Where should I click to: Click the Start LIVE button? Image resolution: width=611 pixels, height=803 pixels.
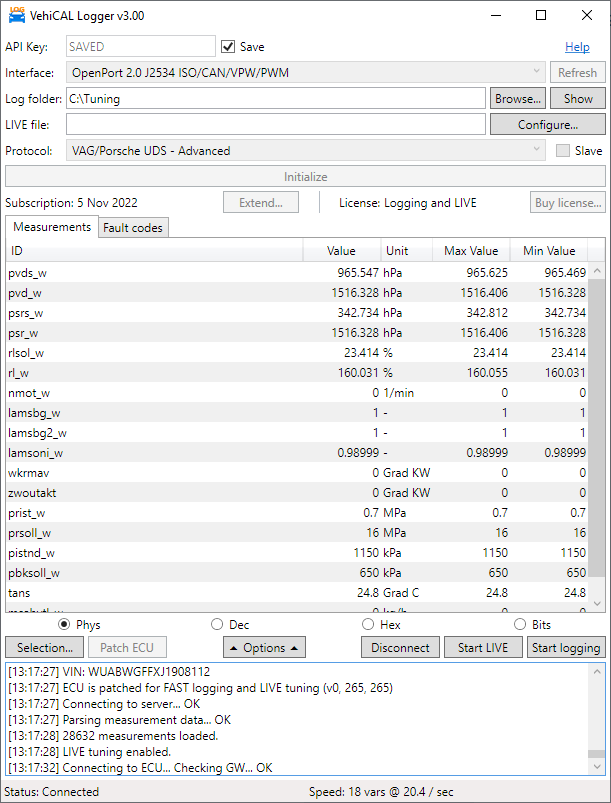pos(483,647)
